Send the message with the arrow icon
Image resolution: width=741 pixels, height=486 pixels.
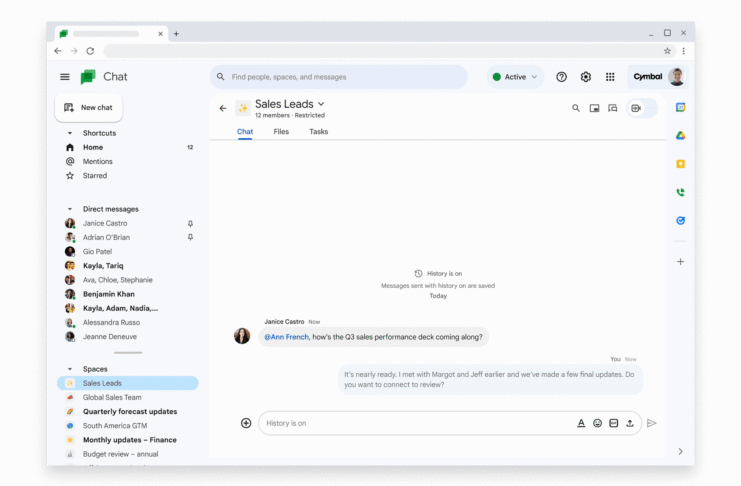click(652, 423)
